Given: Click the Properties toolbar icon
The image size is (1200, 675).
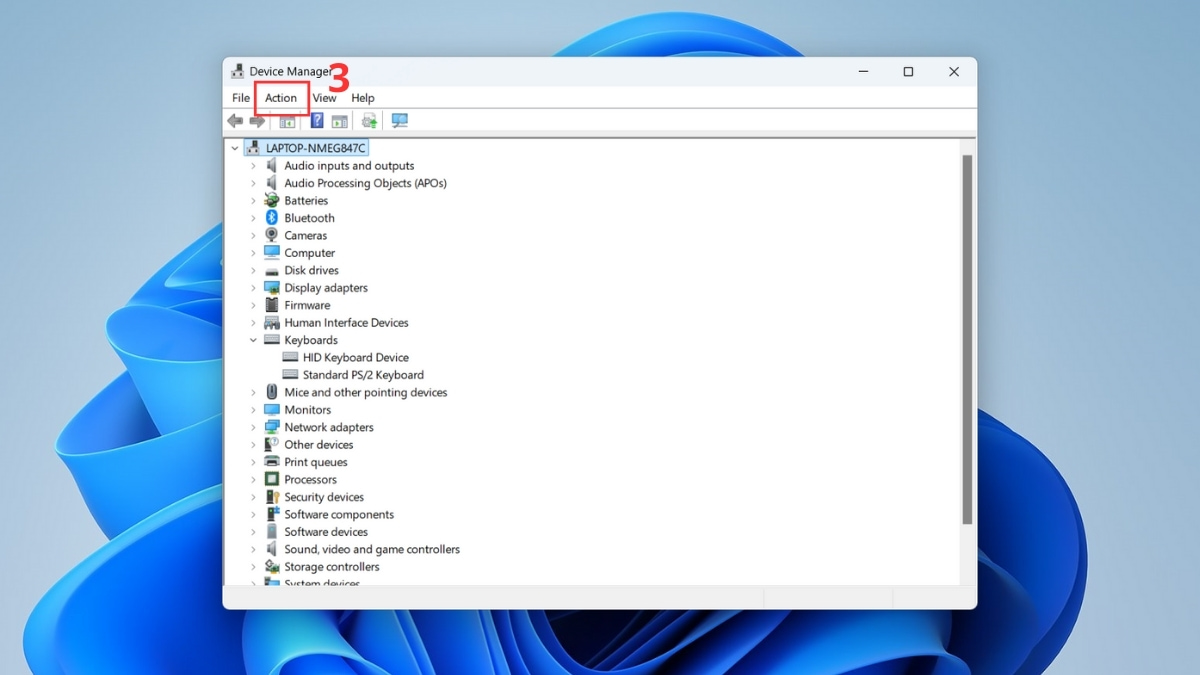Looking at the screenshot, I should pyautogui.click(x=340, y=120).
